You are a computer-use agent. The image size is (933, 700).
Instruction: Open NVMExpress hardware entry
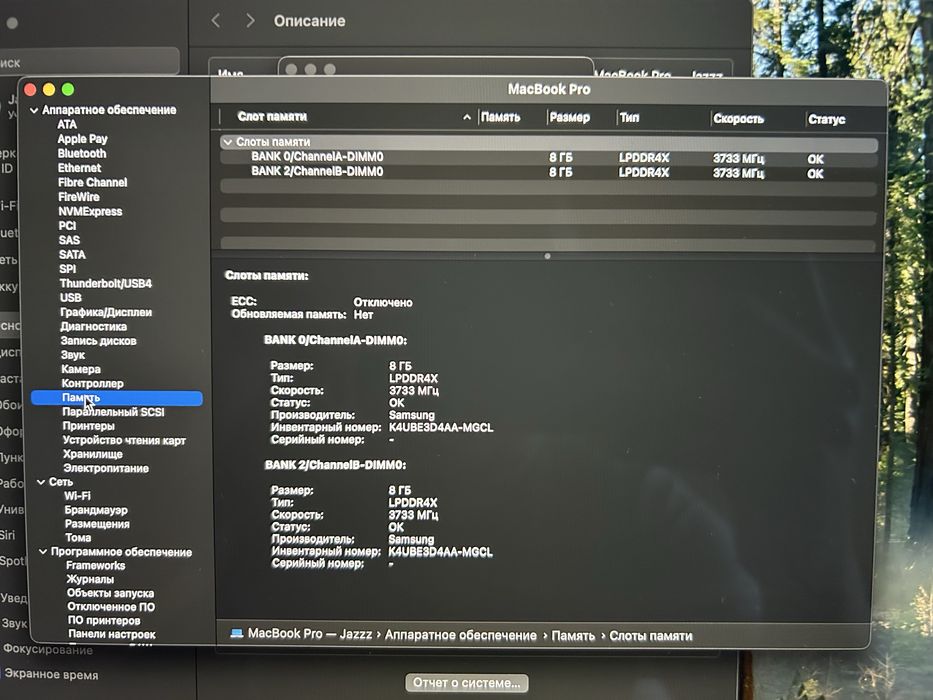(90, 211)
